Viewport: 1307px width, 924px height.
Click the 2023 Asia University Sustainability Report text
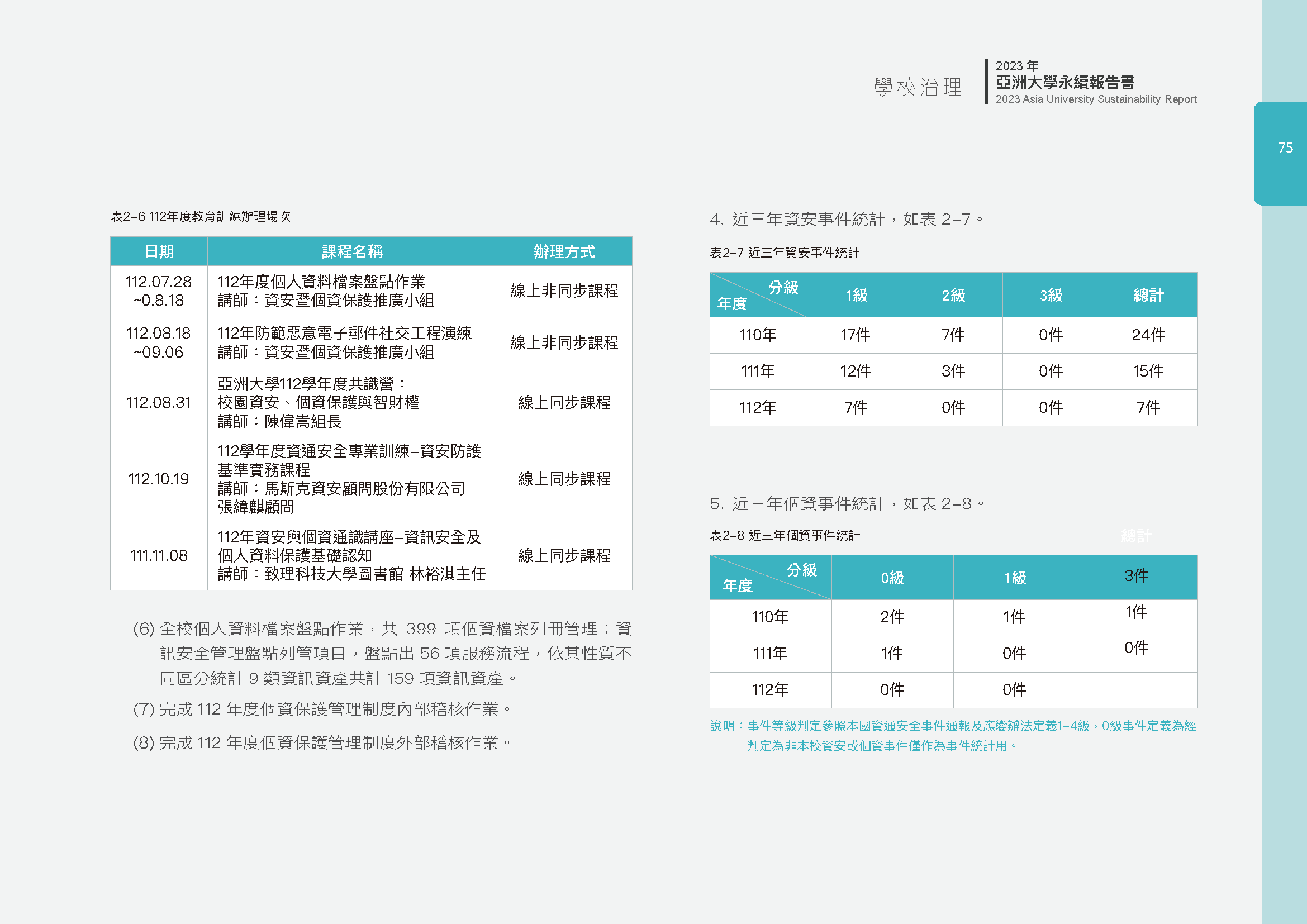[x=1096, y=99]
